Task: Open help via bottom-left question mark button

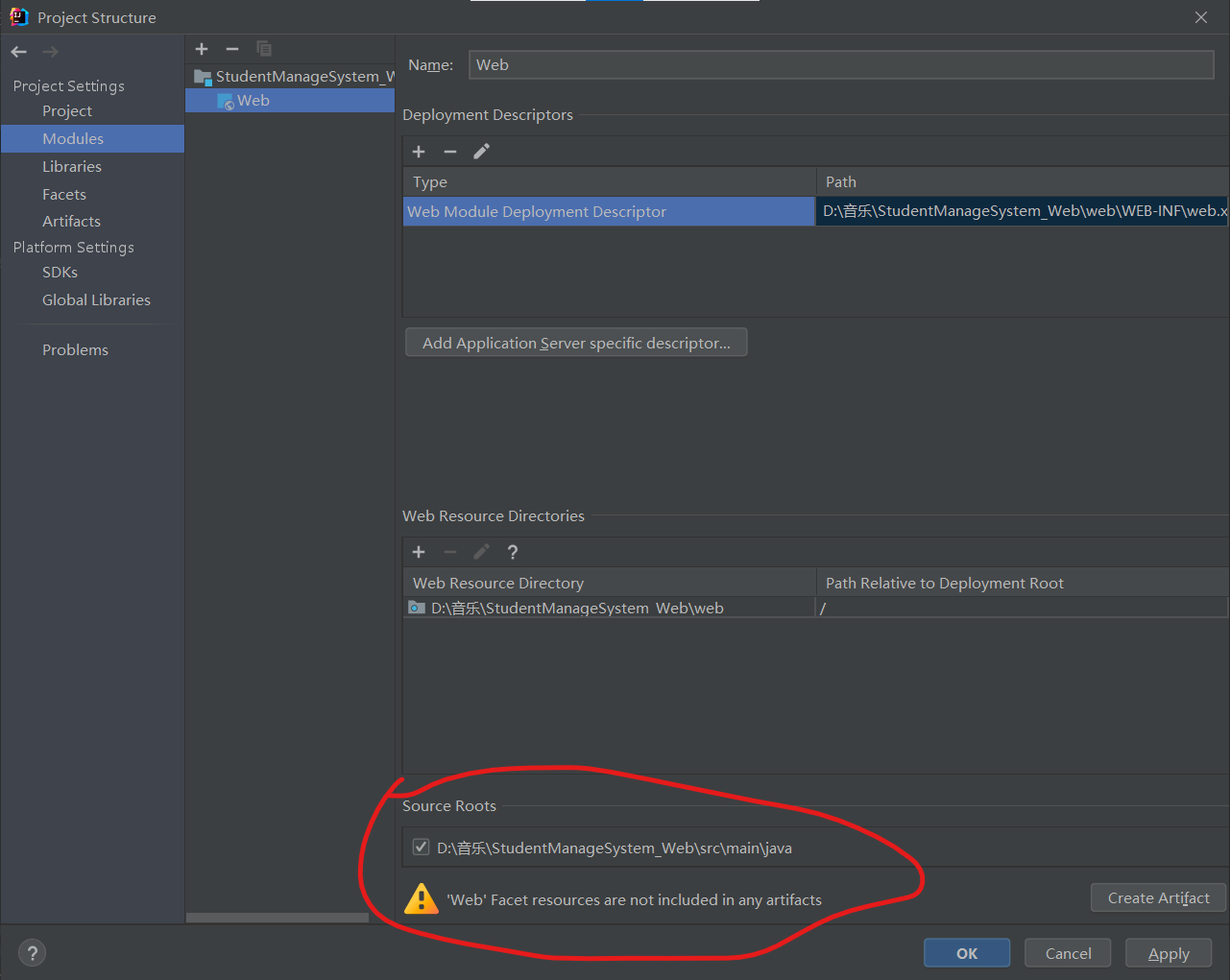Action: coord(33,953)
